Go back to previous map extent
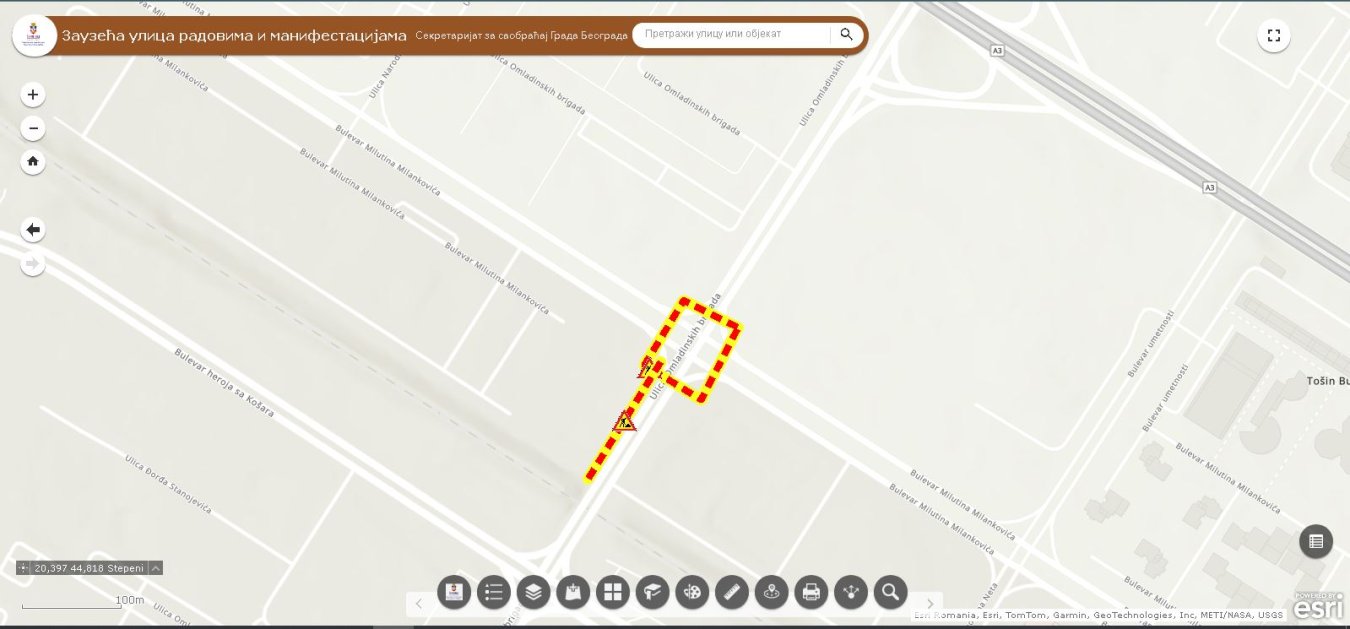This screenshot has height=629, width=1350. coord(33,230)
